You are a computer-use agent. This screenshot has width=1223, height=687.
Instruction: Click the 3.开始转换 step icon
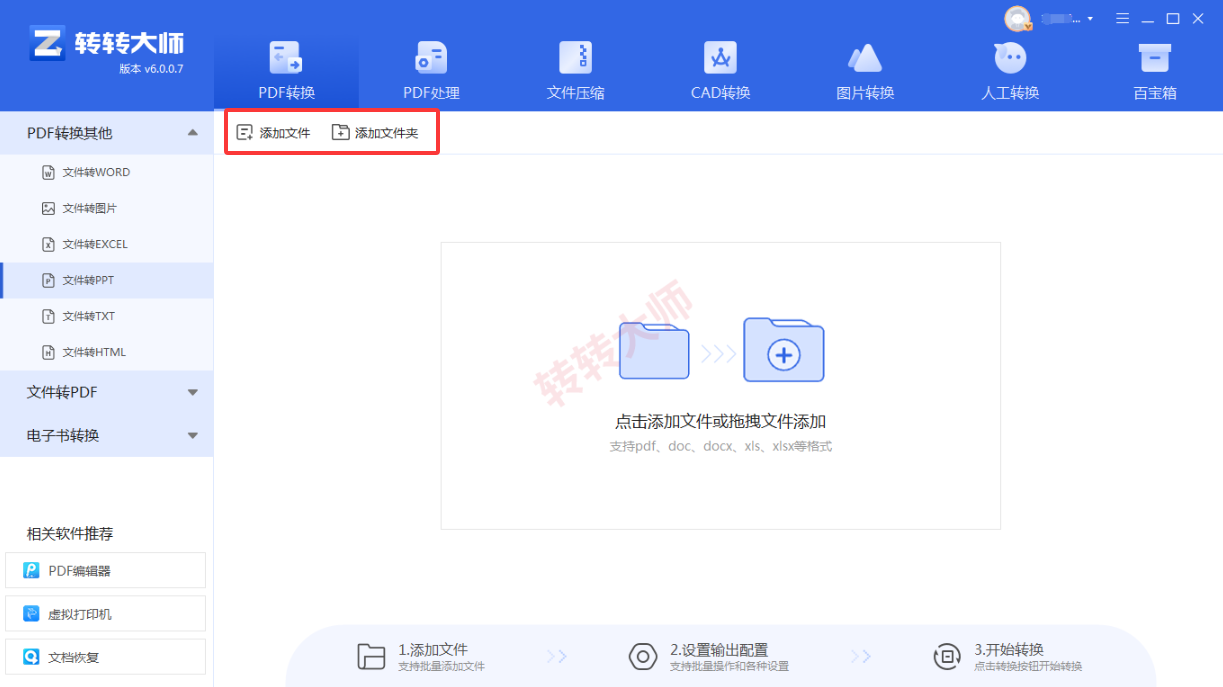point(946,656)
